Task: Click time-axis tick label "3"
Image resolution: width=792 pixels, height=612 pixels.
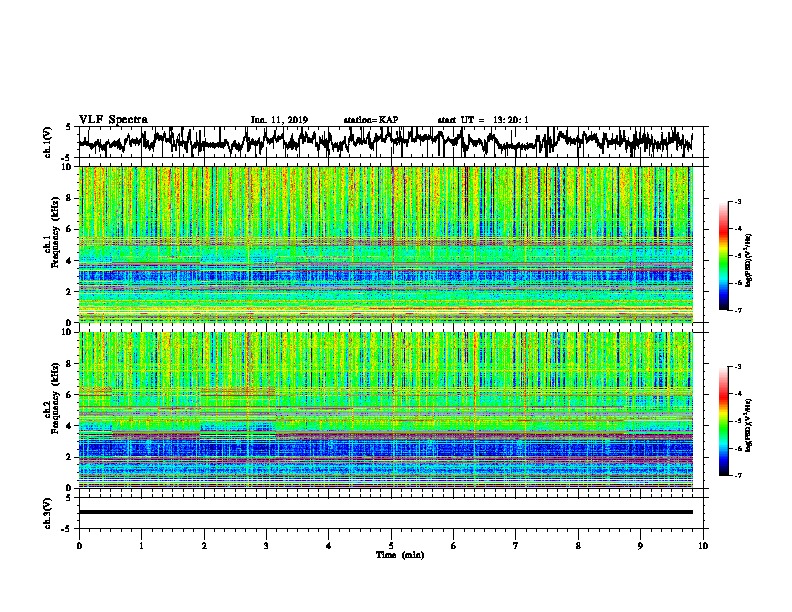Action: pos(266,546)
